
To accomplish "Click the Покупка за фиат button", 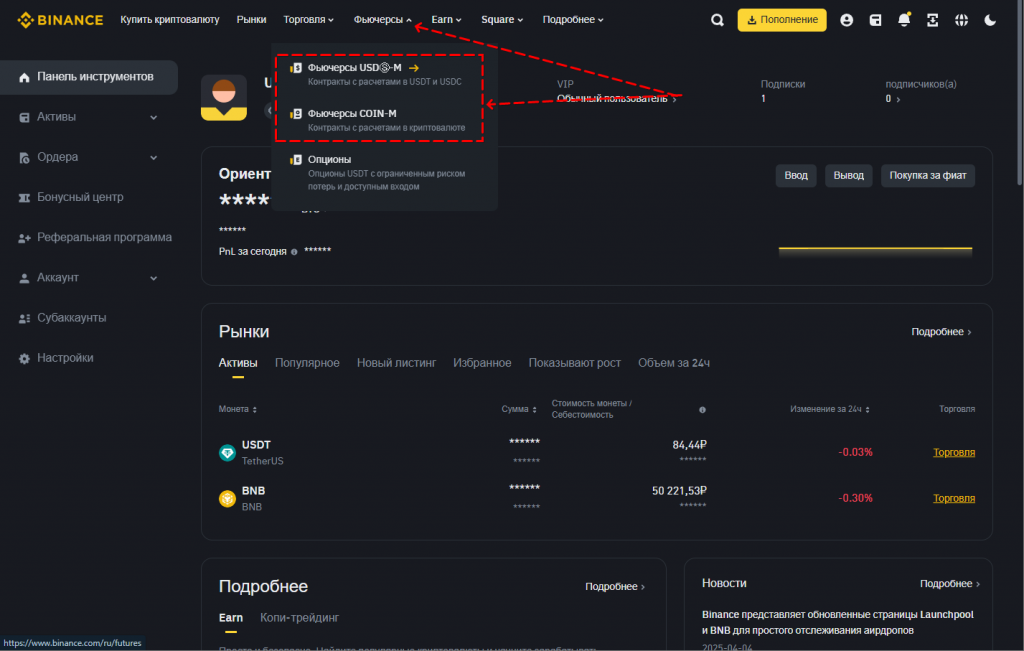I will [x=928, y=176].
